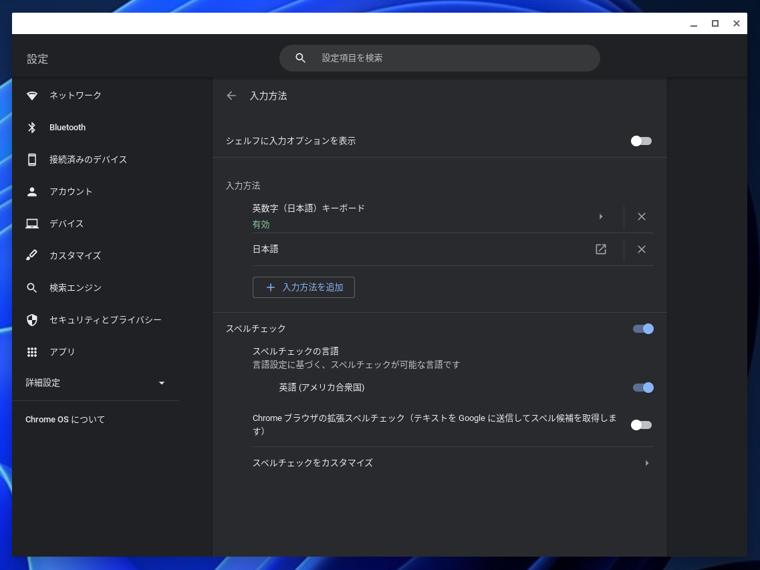The height and width of the screenshot is (570, 760).
Task: Click the Wi-Fi network icon in sidebar
Action: (x=32, y=95)
